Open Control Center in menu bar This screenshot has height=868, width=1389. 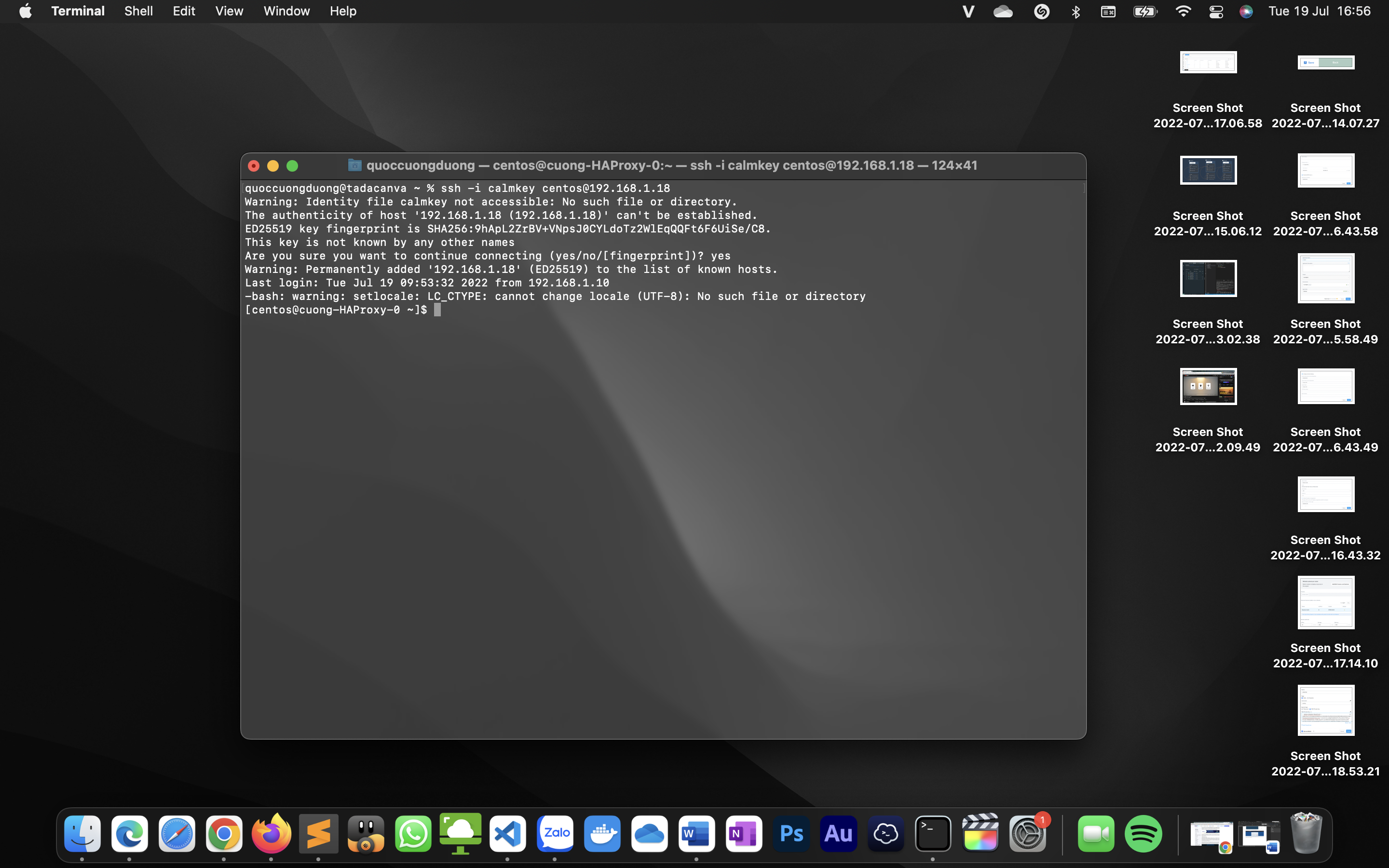pyautogui.click(x=1216, y=12)
